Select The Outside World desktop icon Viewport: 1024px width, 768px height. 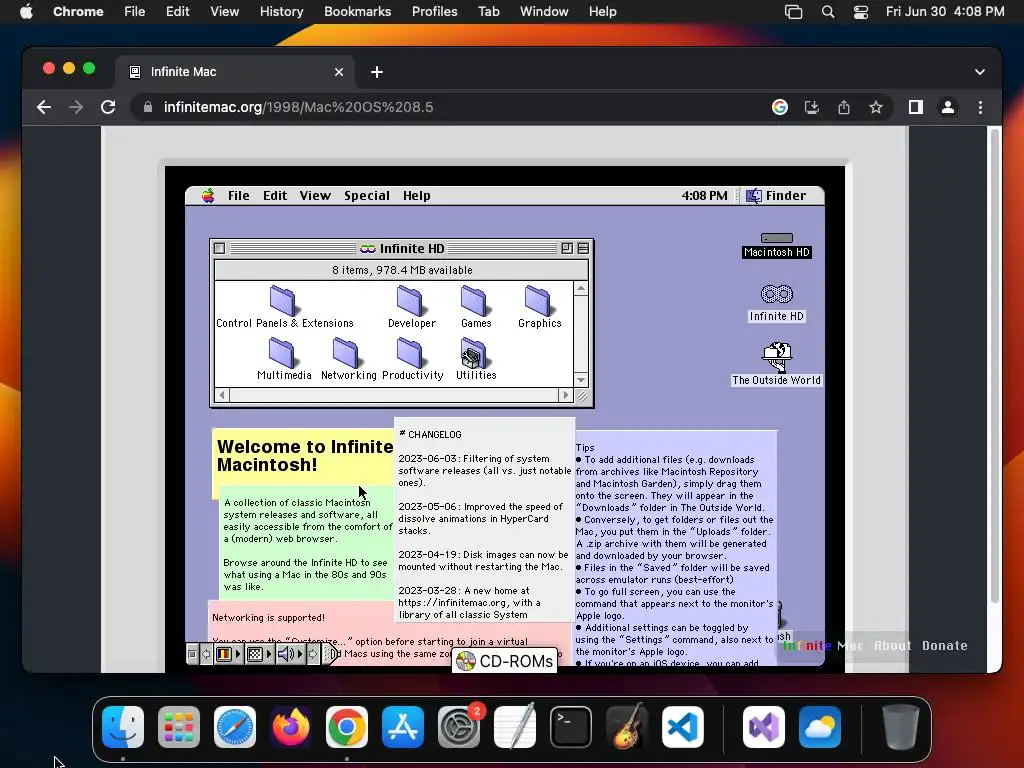pos(776,363)
